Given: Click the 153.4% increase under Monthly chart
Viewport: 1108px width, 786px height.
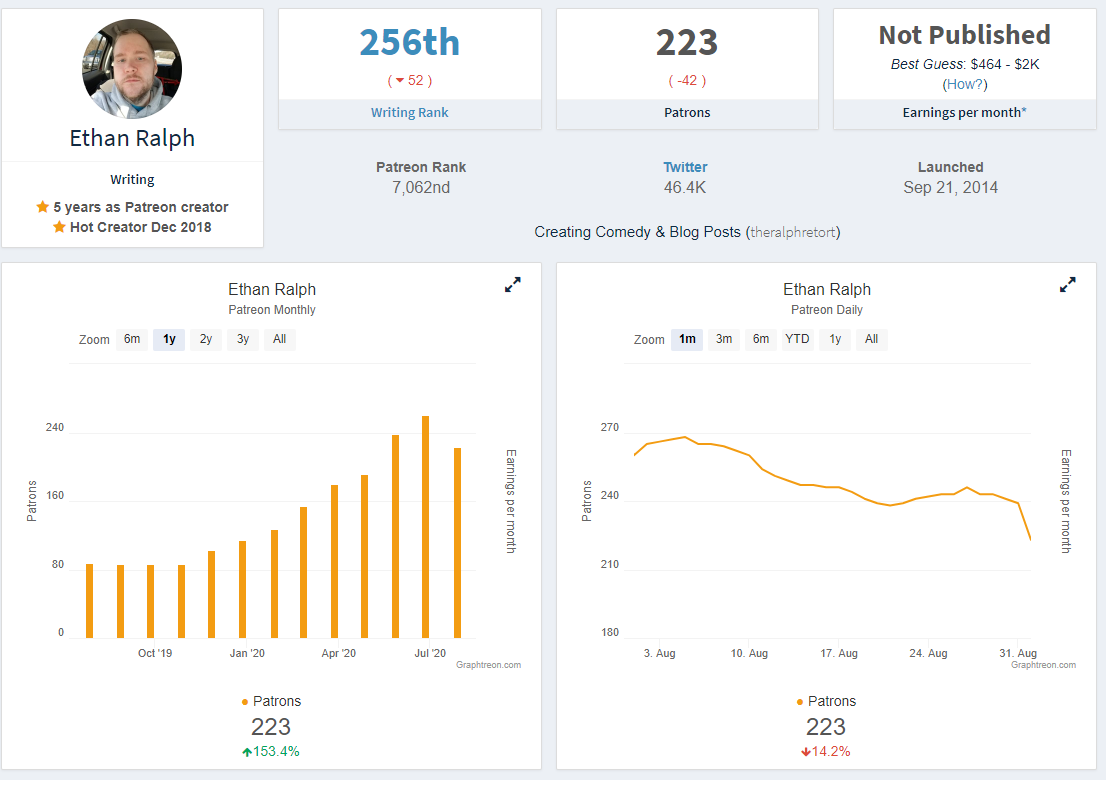Looking at the screenshot, I should point(271,751).
